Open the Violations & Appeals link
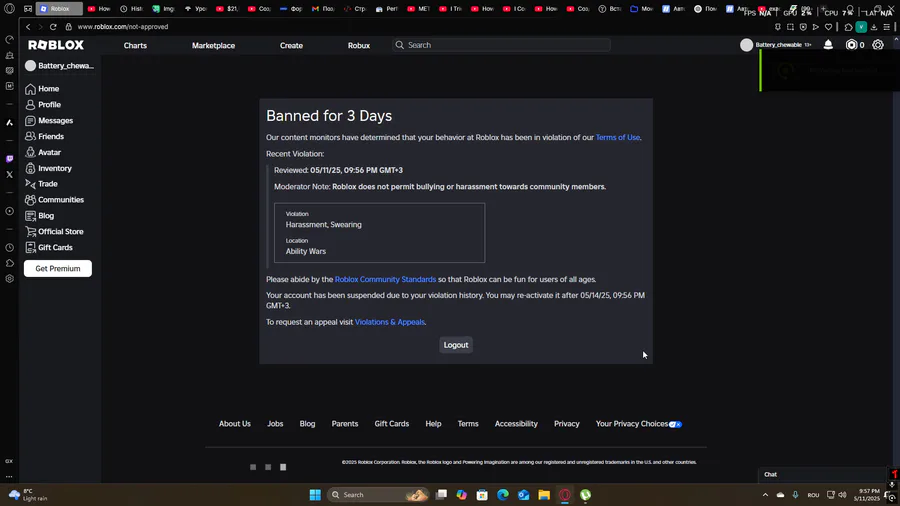The image size is (900, 506). (x=390, y=322)
